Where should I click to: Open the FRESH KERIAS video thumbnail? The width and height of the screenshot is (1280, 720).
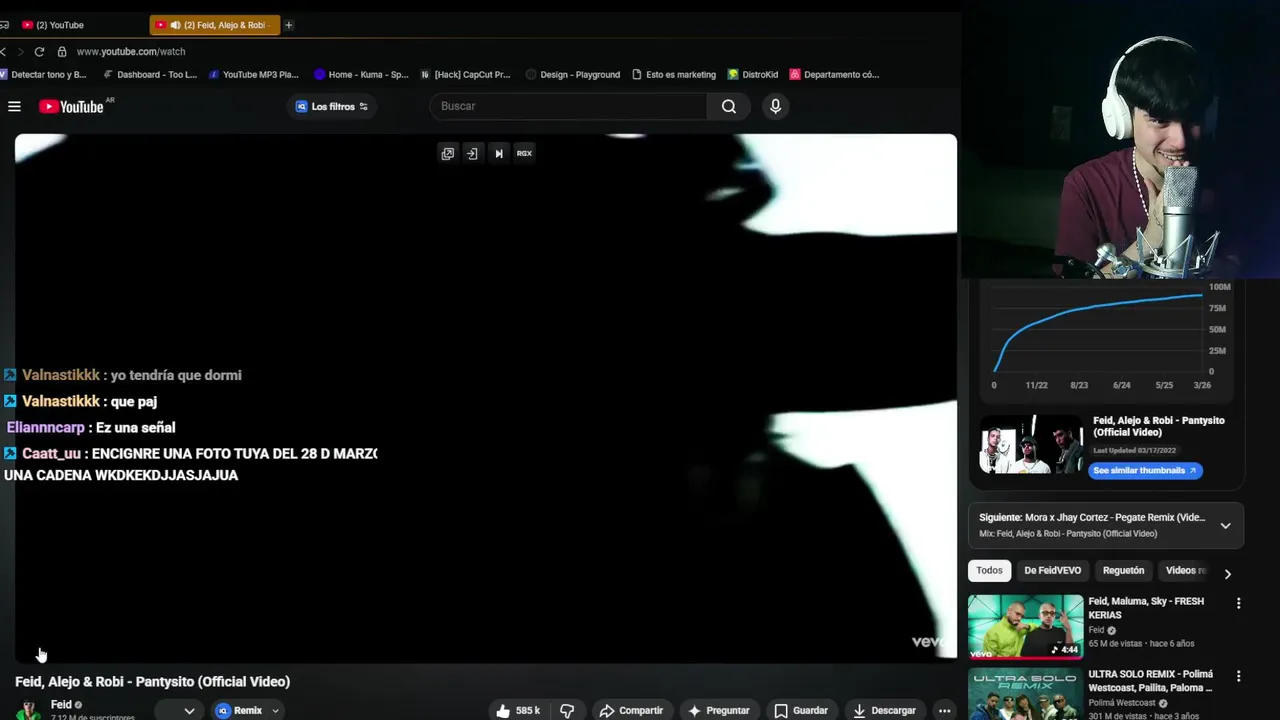1025,626
